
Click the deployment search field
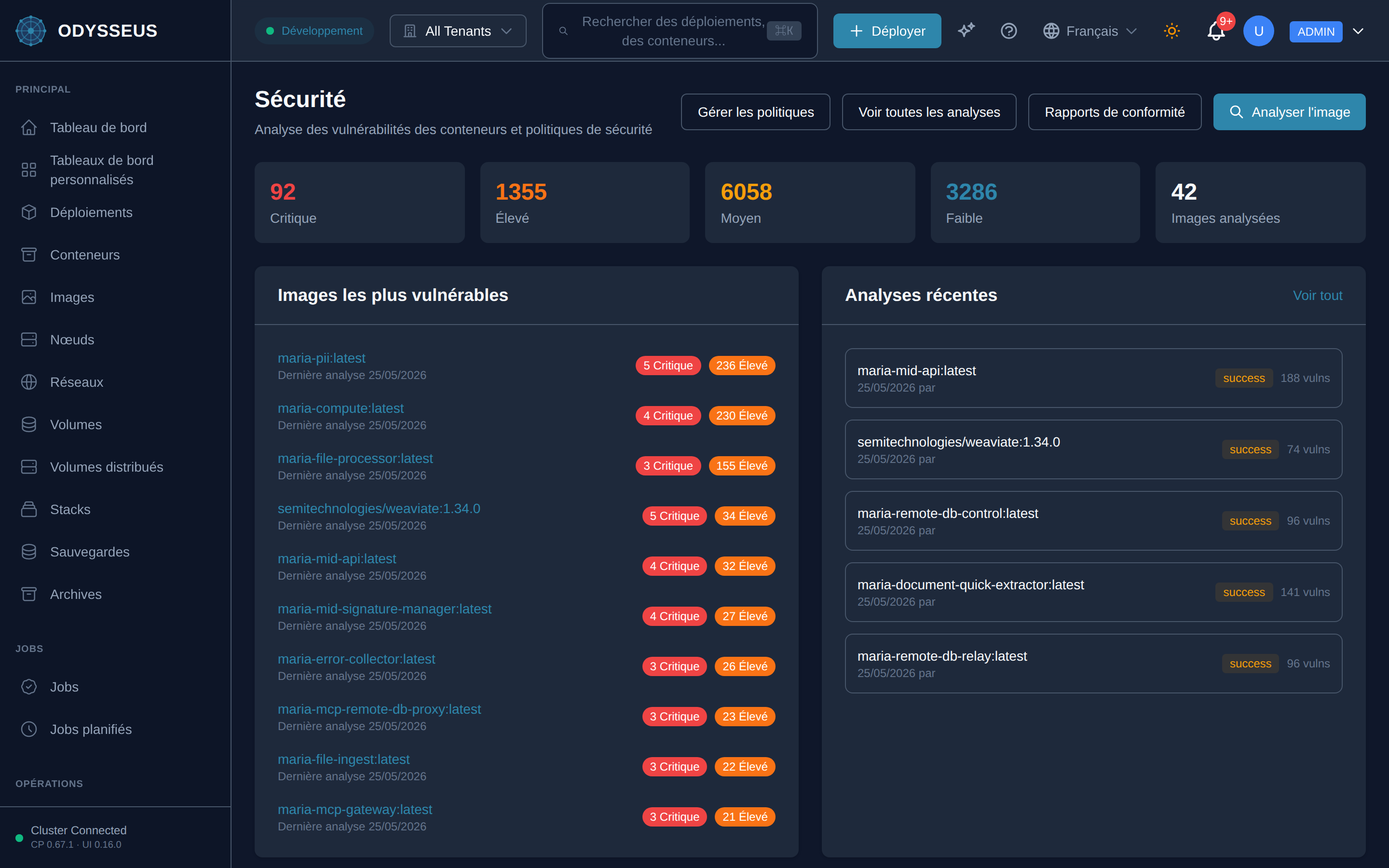coord(680,31)
